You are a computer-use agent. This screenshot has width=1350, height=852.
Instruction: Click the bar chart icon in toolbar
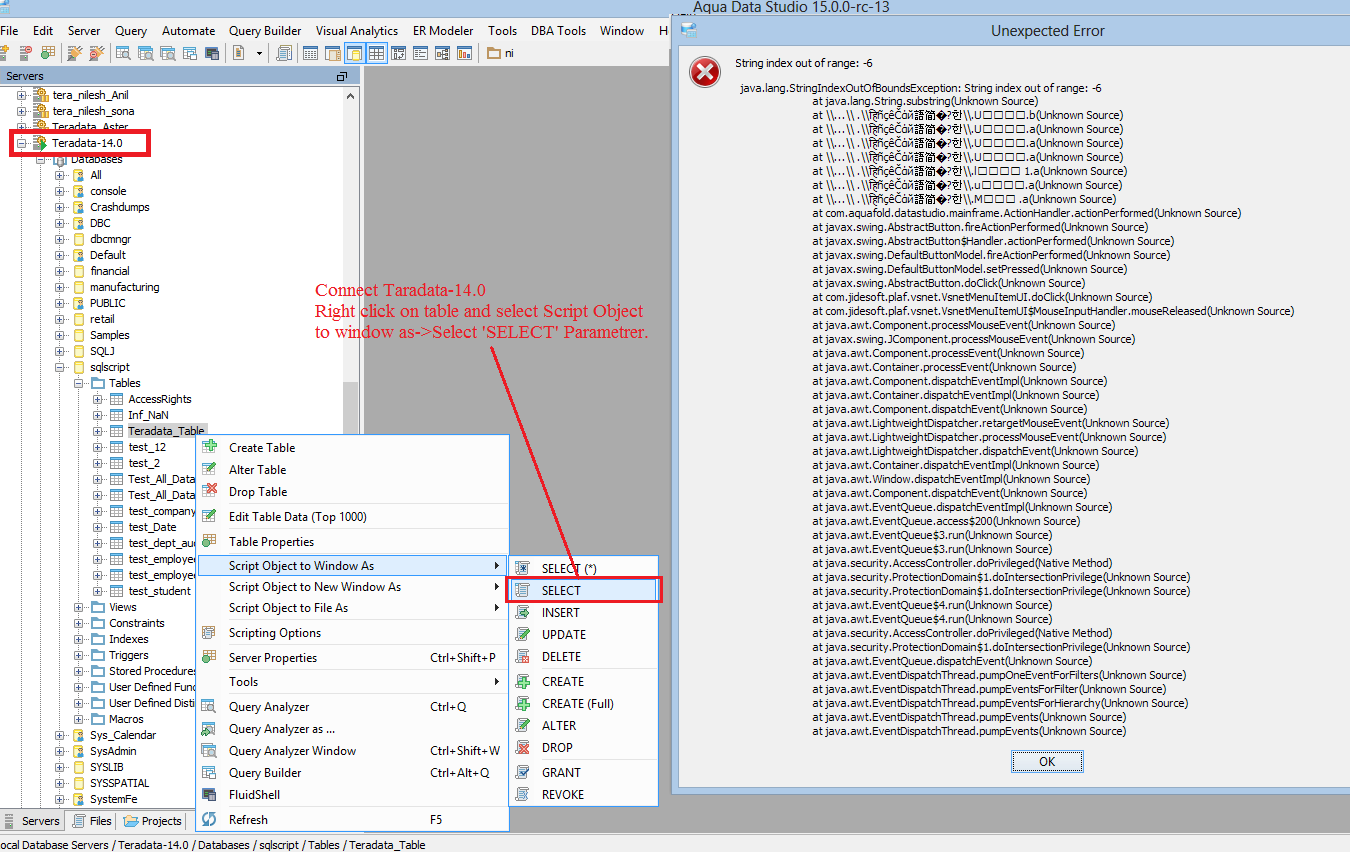tap(464, 53)
